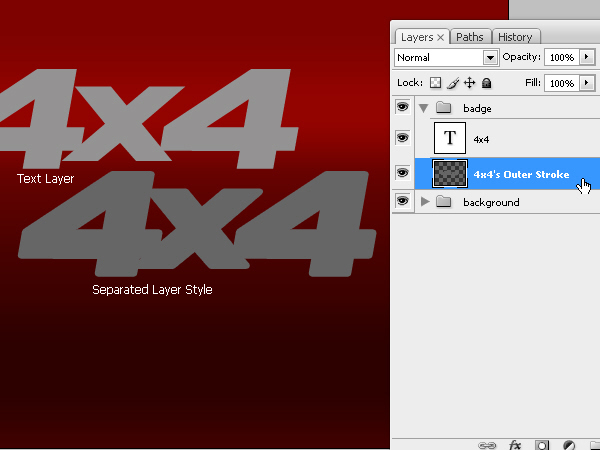Switch to the History tab
600x450 pixels.
[515, 37]
